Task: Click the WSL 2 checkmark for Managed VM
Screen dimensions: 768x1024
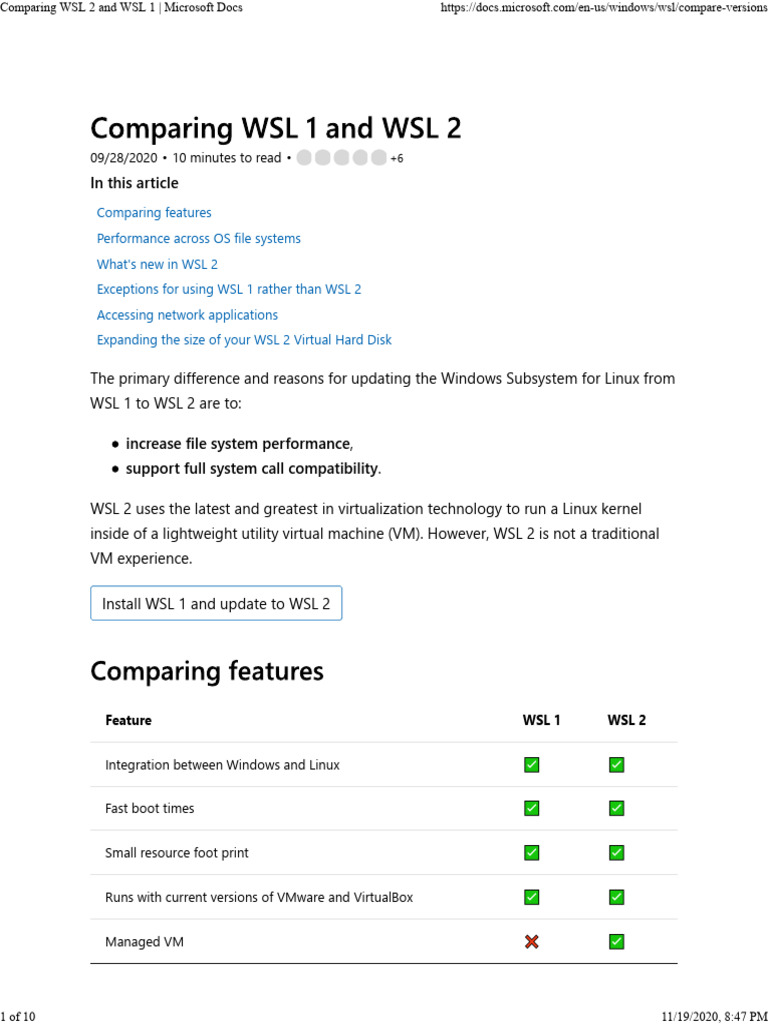Action: point(617,942)
